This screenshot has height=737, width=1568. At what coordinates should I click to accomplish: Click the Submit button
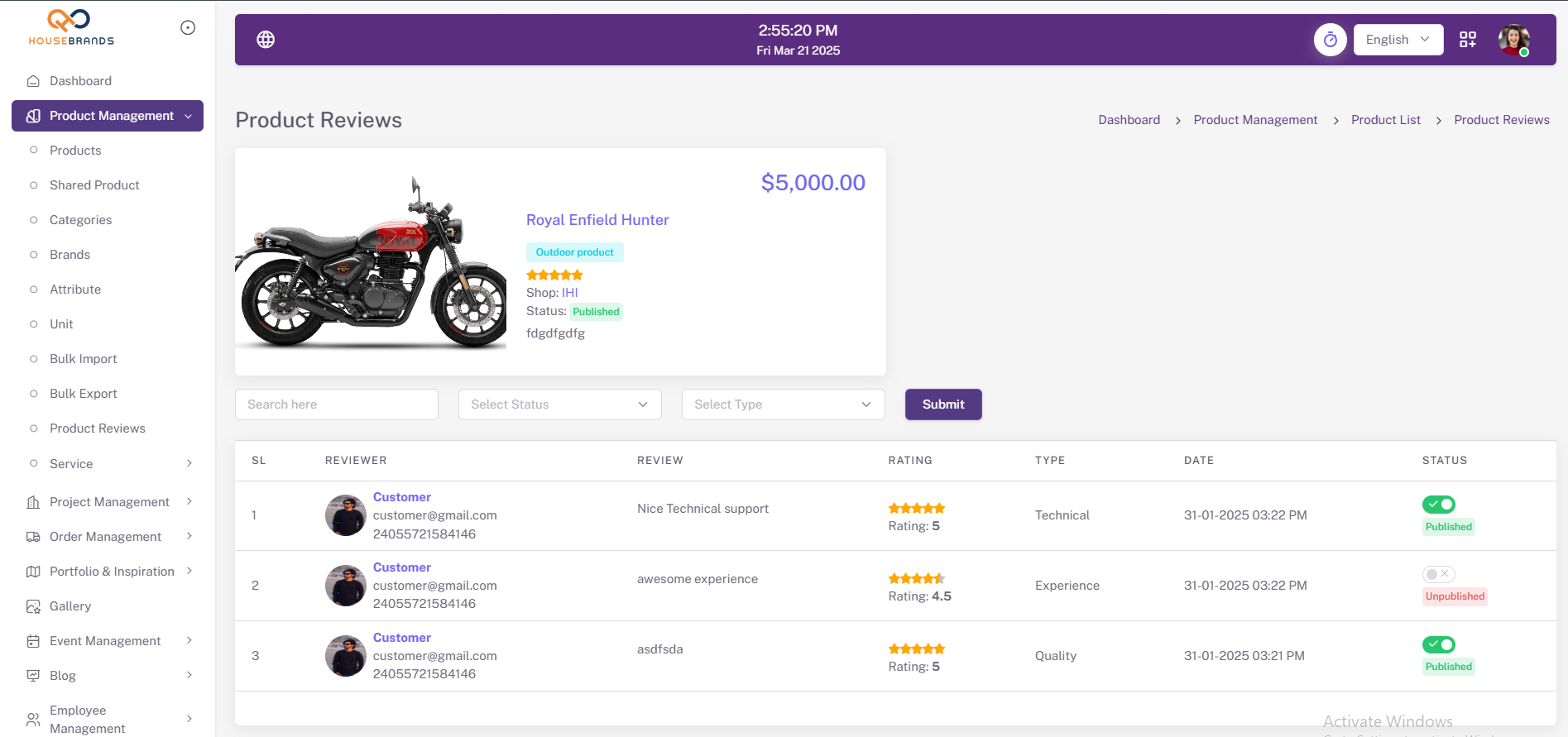[942, 404]
